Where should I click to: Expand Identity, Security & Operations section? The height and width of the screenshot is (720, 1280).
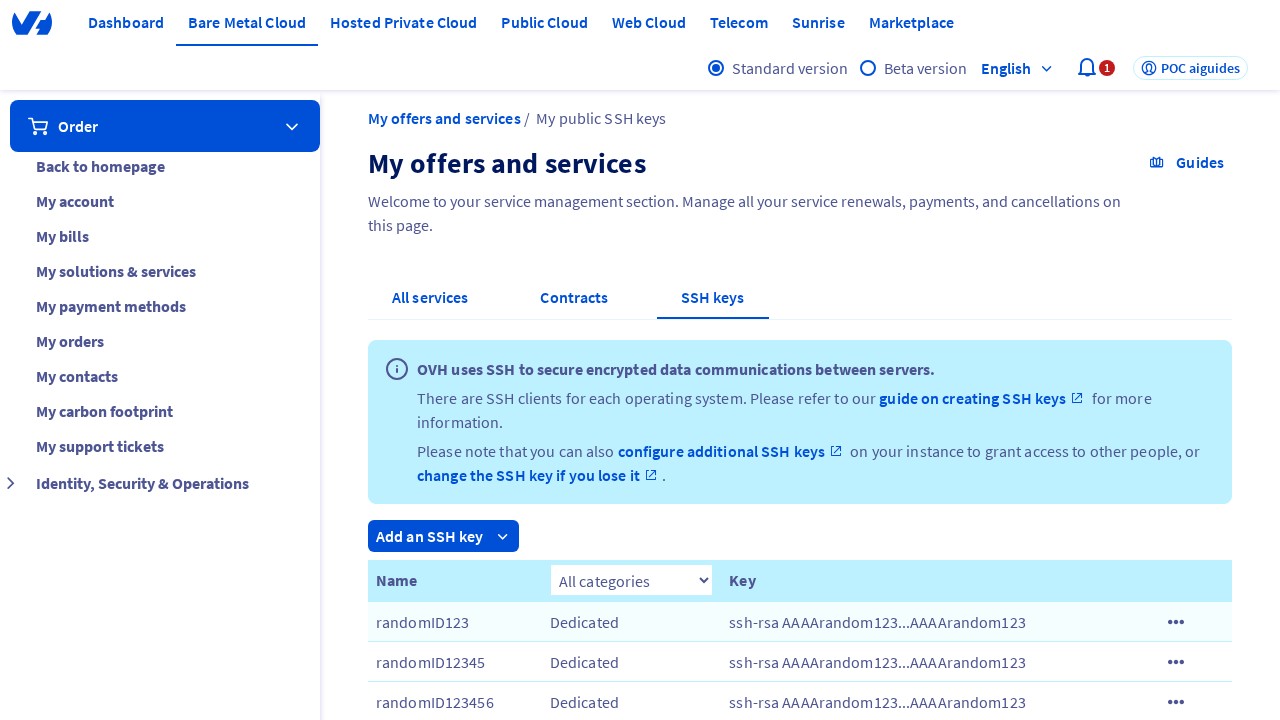(11, 484)
